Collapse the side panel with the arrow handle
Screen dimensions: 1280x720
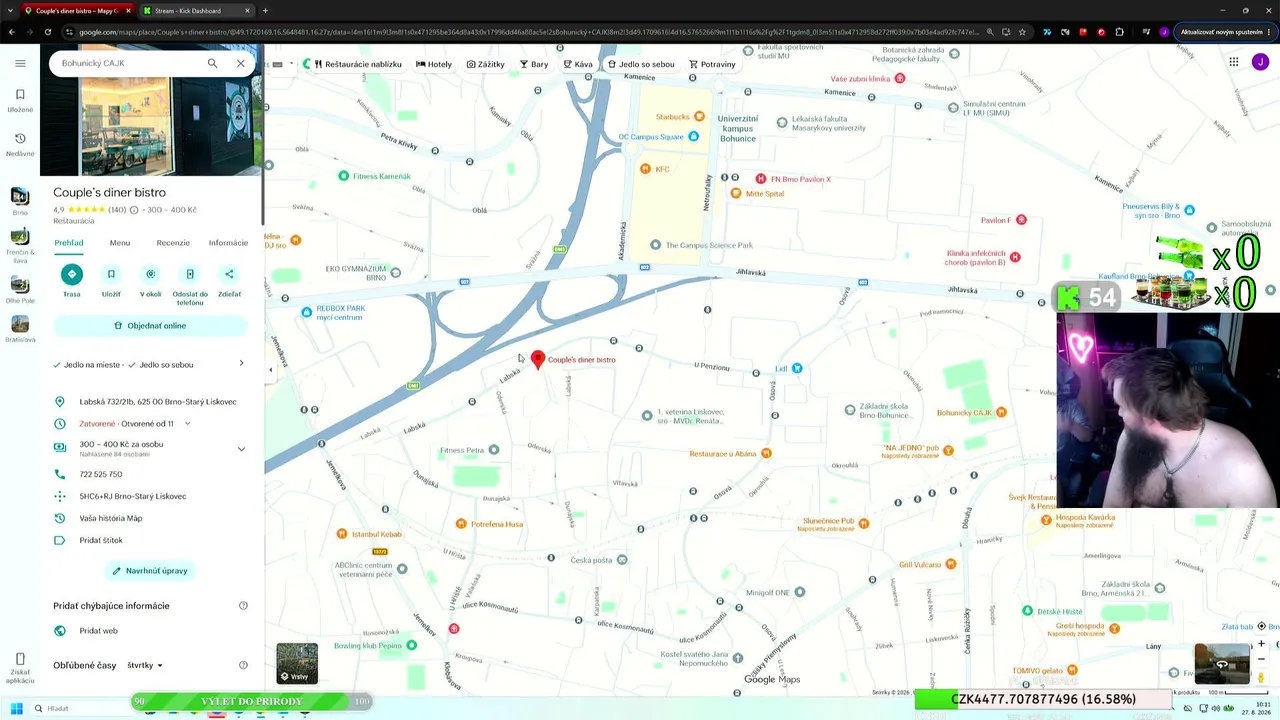coord(270,369)
